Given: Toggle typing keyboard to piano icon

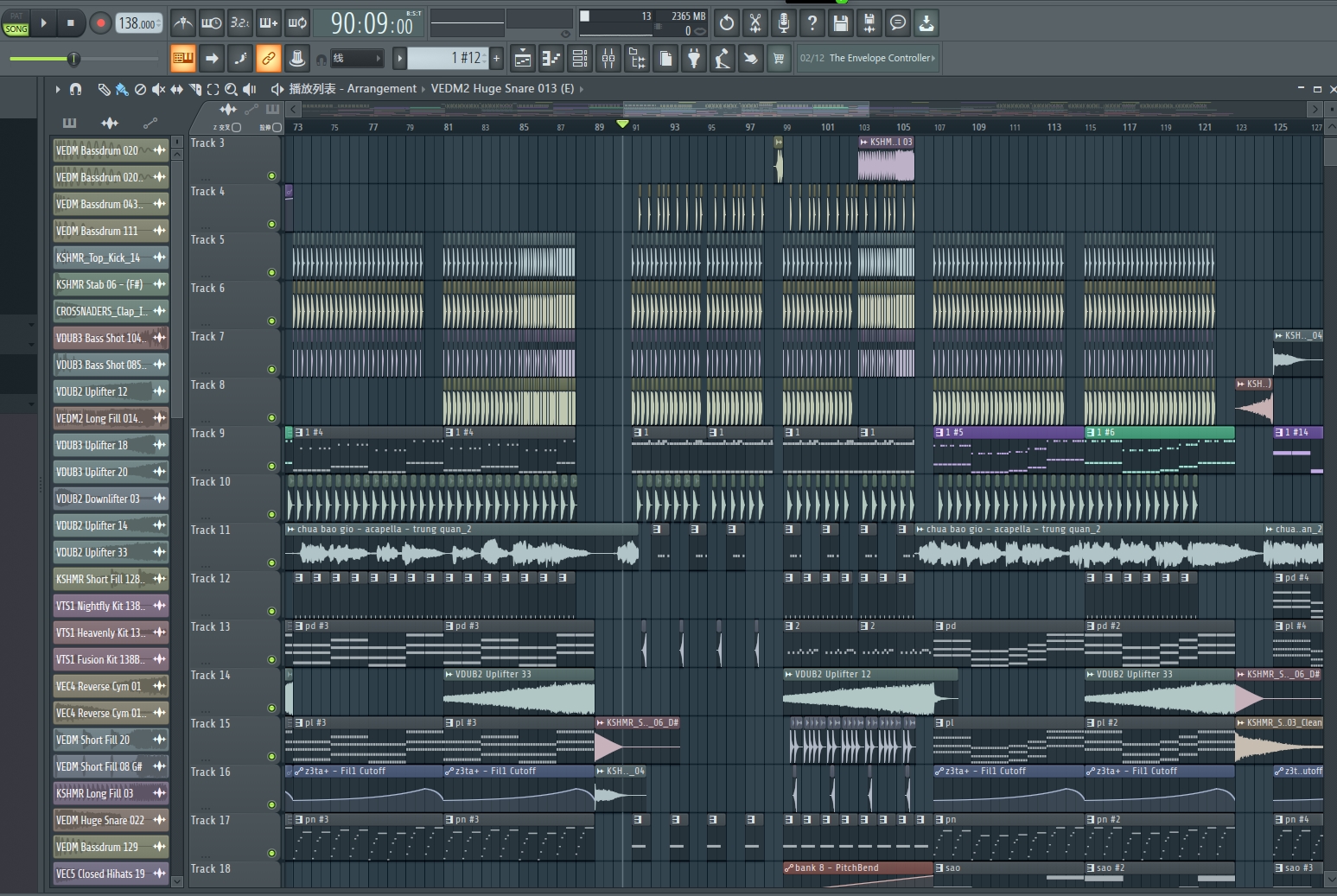Looking at the screenshot, I should tap(182, 59).
